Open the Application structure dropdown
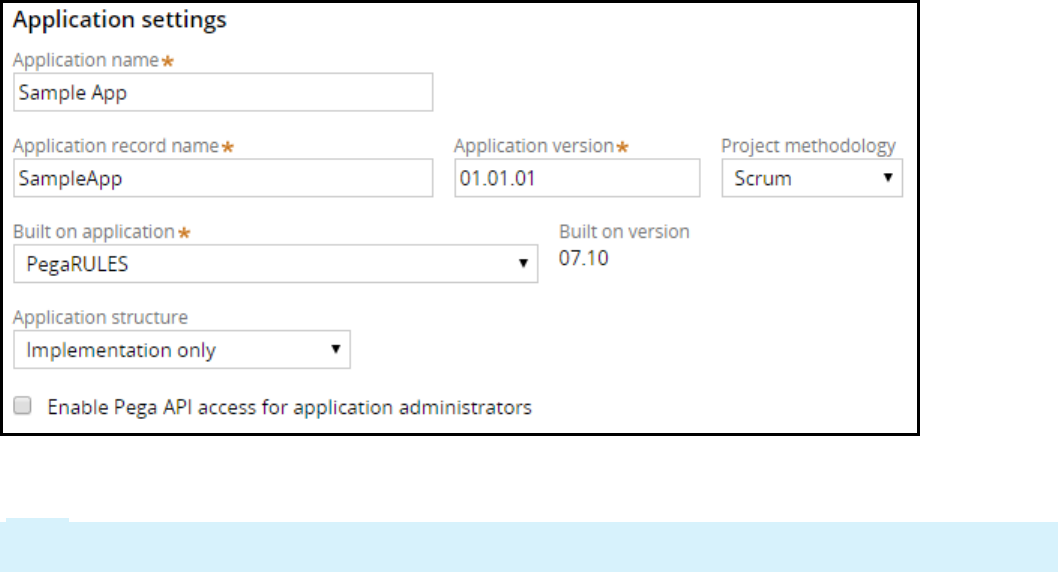 [181, 350]
